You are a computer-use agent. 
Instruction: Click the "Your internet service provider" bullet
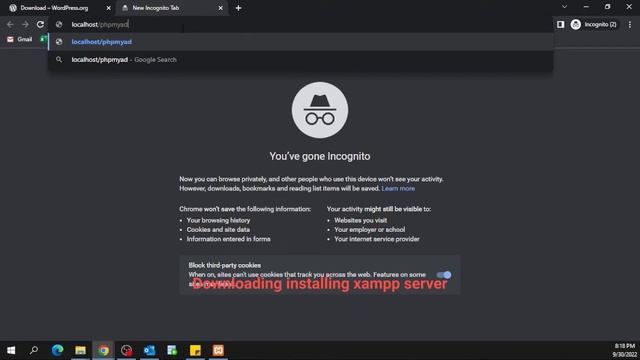point(376,239)
